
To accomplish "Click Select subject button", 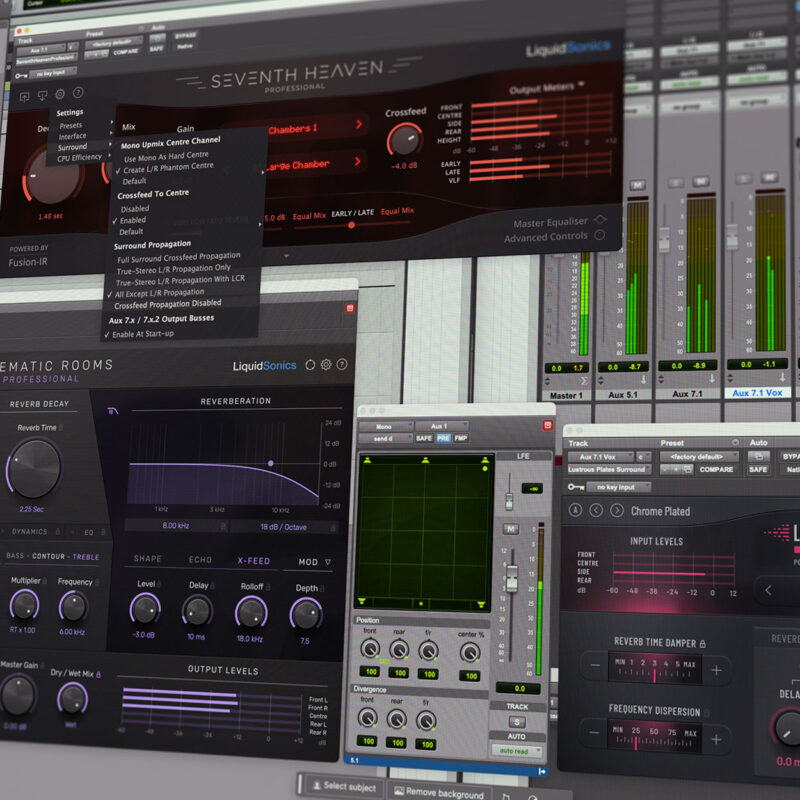I will click(344, 786).
